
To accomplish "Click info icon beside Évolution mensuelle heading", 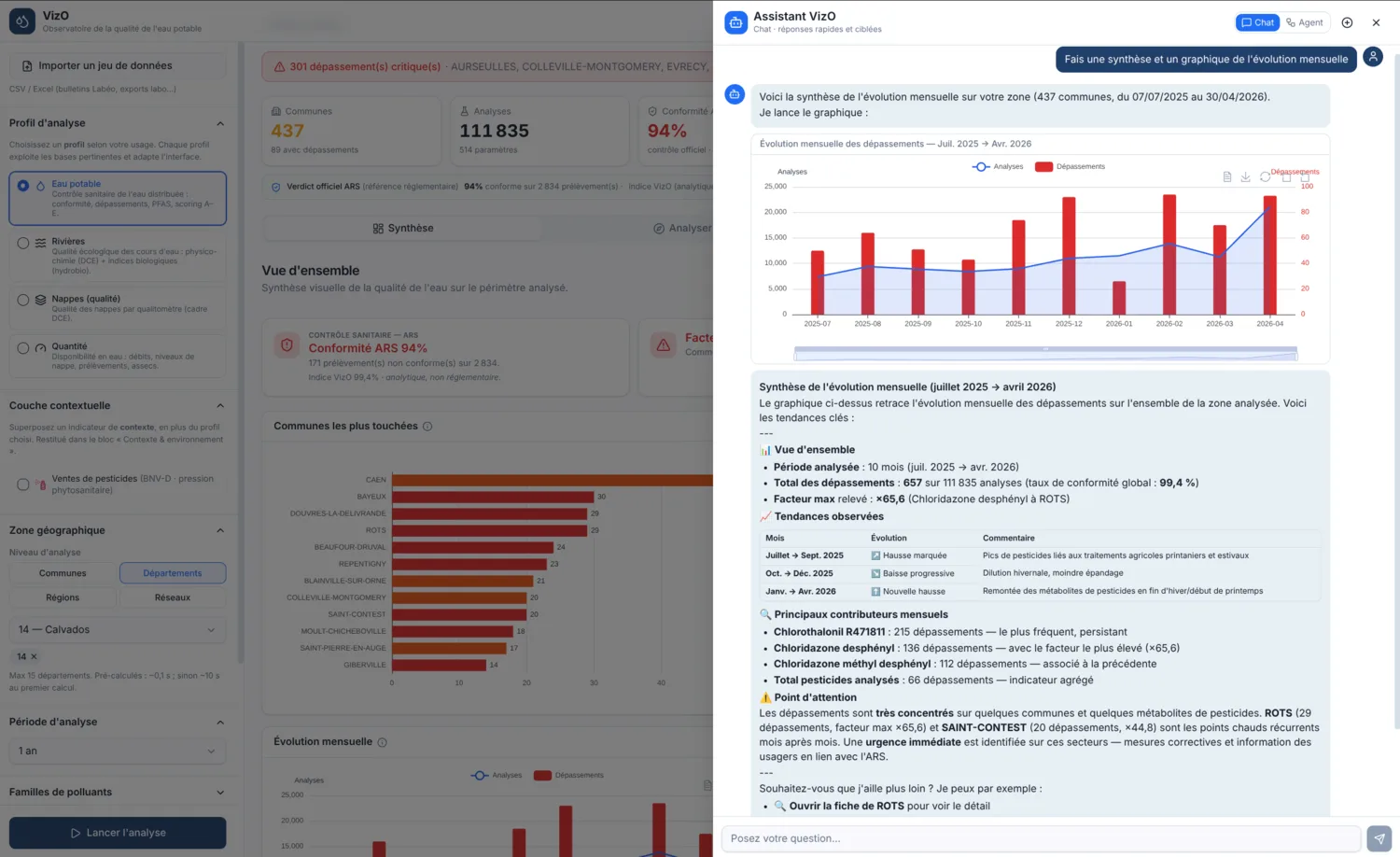I will [x=382, y=742].
